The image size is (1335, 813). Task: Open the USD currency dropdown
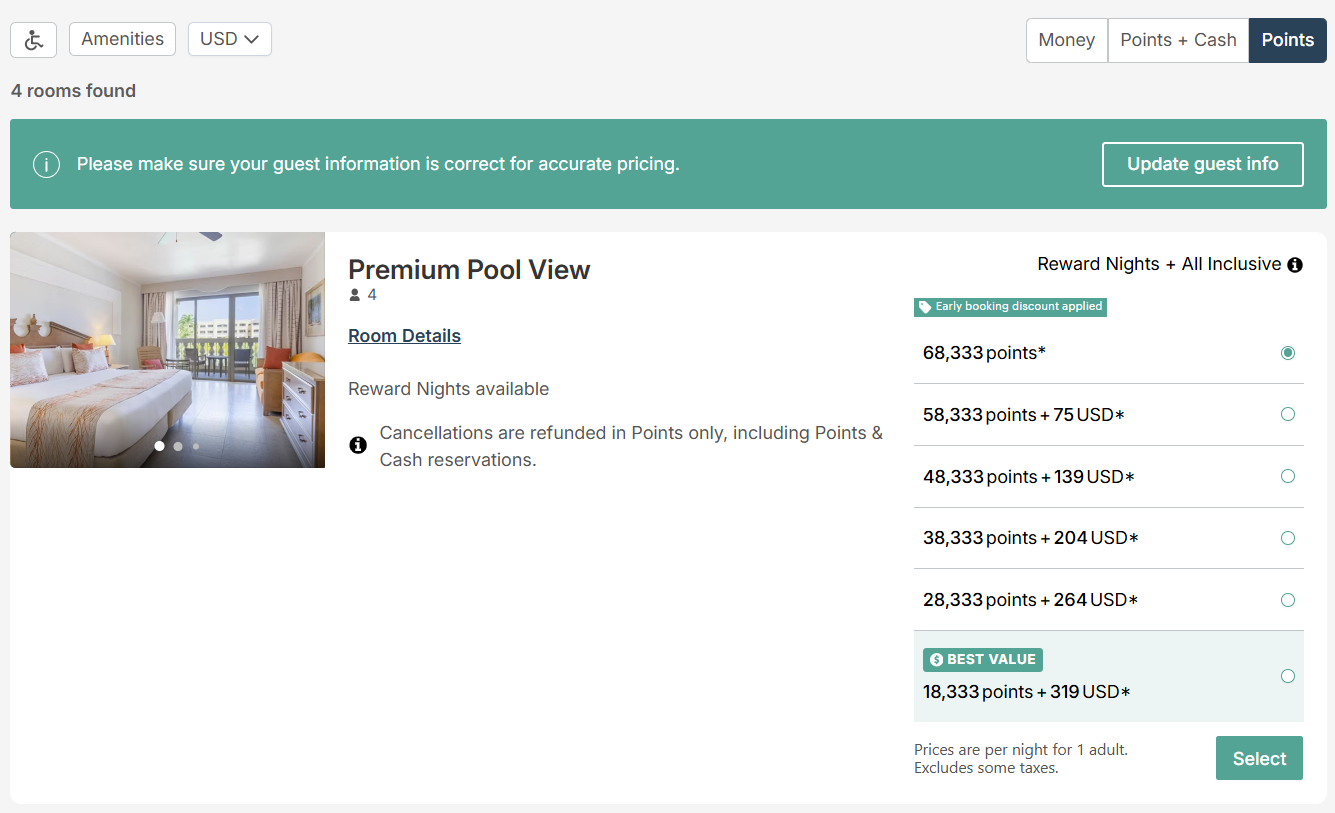[230, 39]
